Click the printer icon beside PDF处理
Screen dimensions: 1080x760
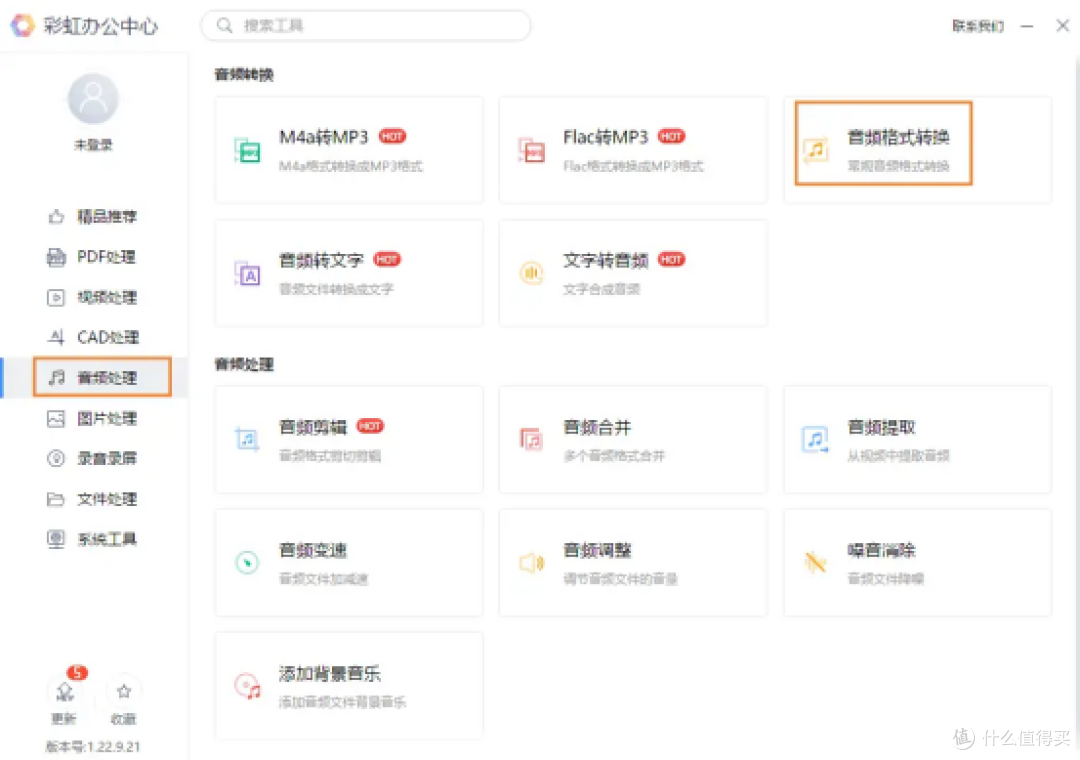56,257
